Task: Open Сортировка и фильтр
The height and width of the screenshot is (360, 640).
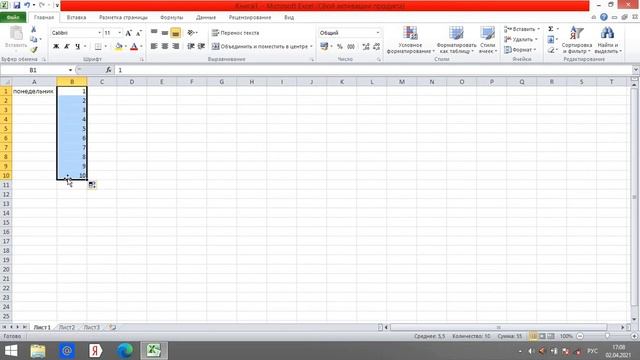Action: (577, 40)
